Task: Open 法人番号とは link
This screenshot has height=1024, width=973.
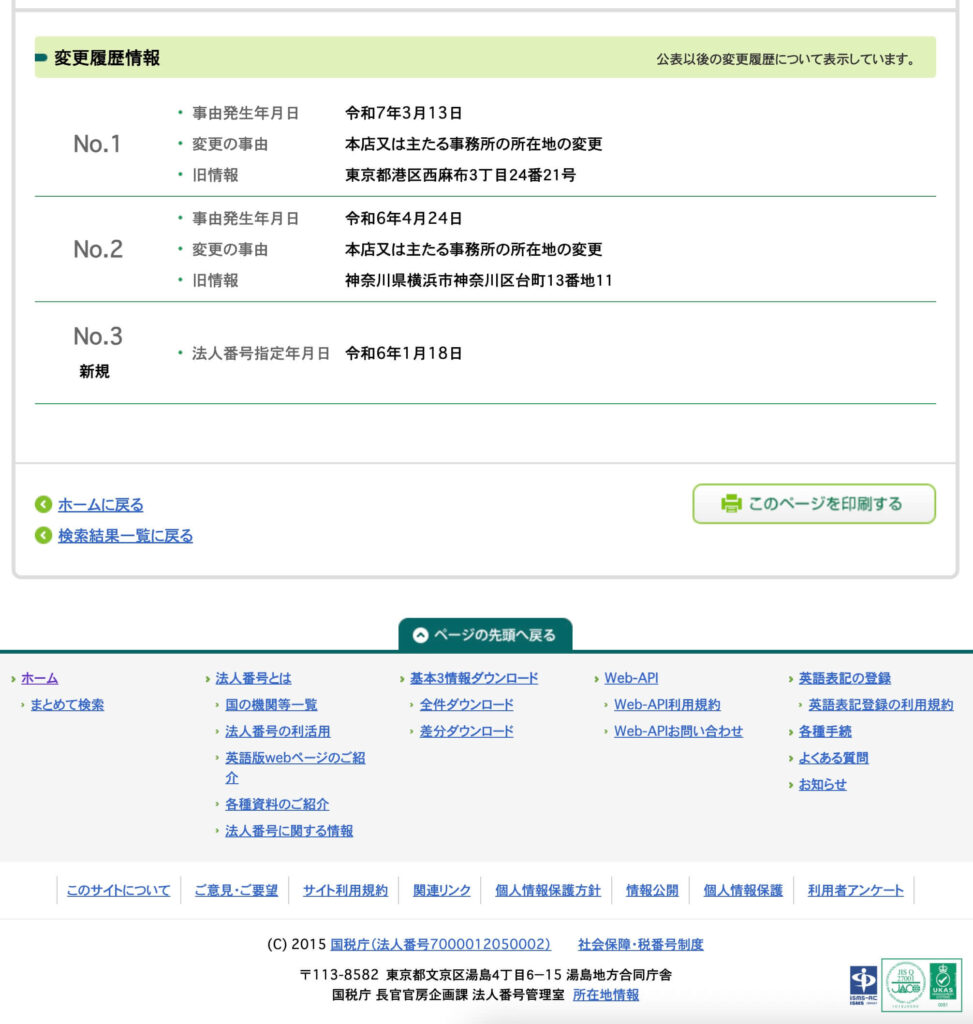Action: coord(253,679)
